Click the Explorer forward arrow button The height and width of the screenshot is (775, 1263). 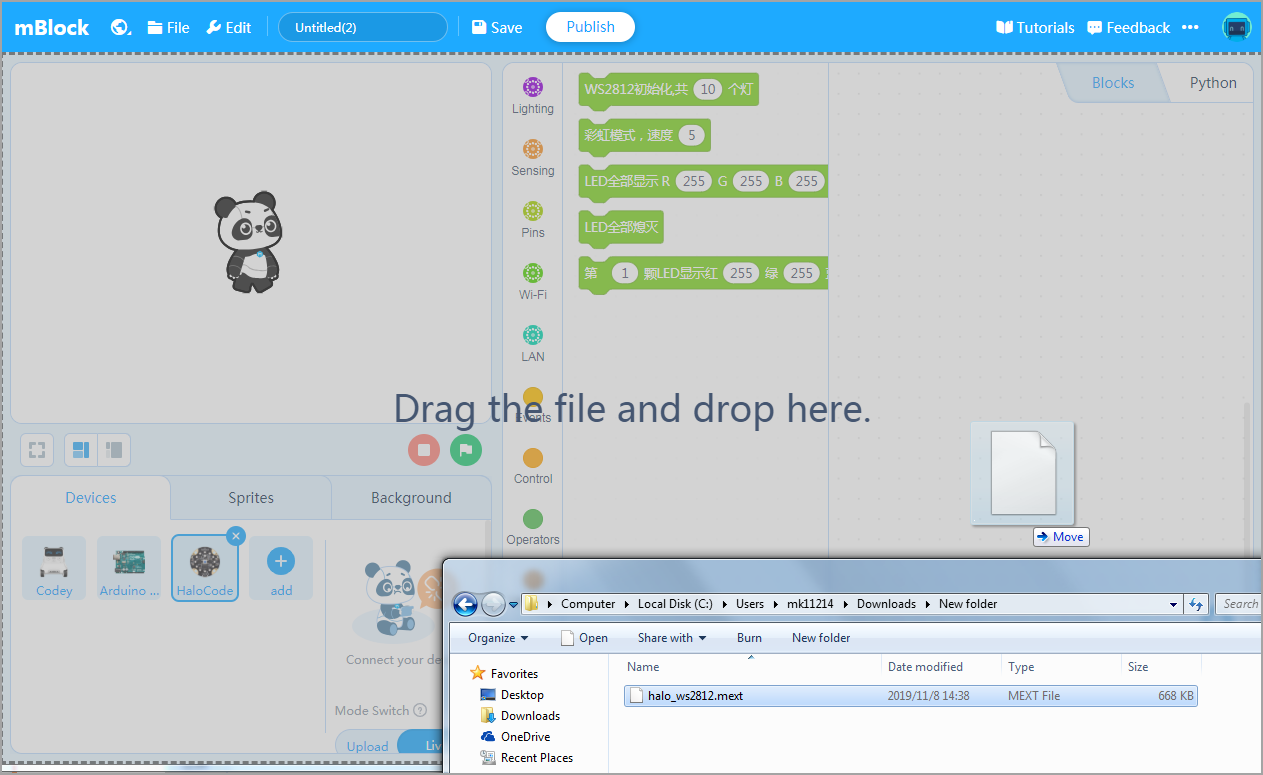[493, 604]
